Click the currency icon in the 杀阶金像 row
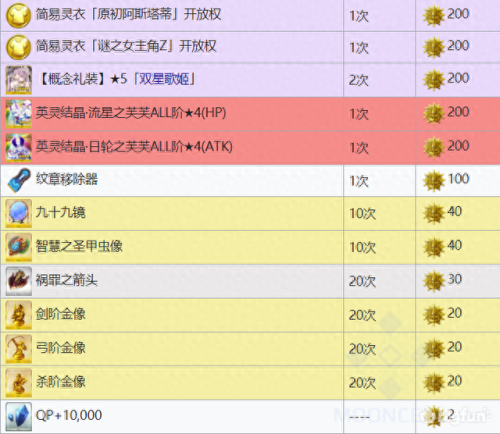 (434, 383)
